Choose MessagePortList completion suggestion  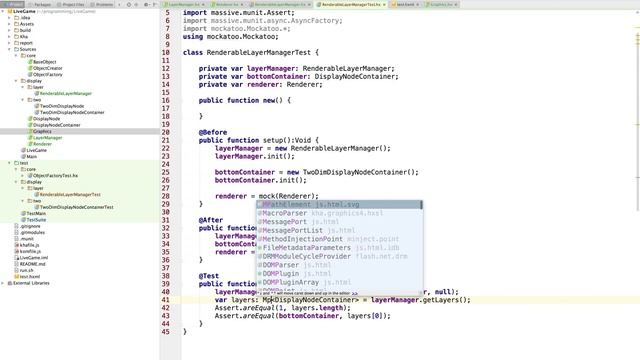340,230
